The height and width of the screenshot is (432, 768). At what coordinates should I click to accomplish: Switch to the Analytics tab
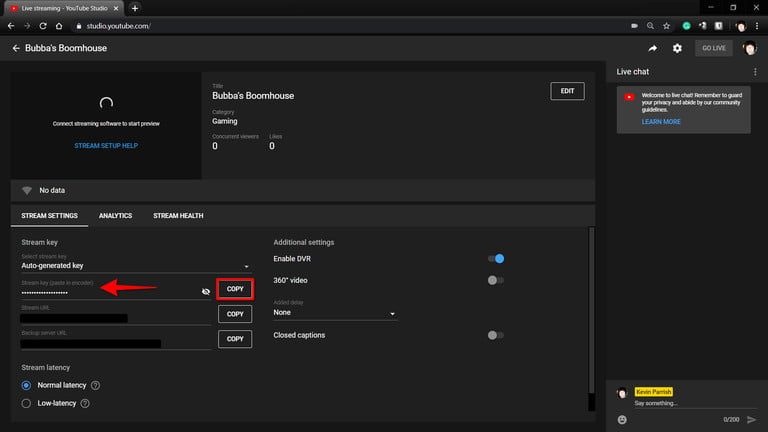(x=115, y=215)
